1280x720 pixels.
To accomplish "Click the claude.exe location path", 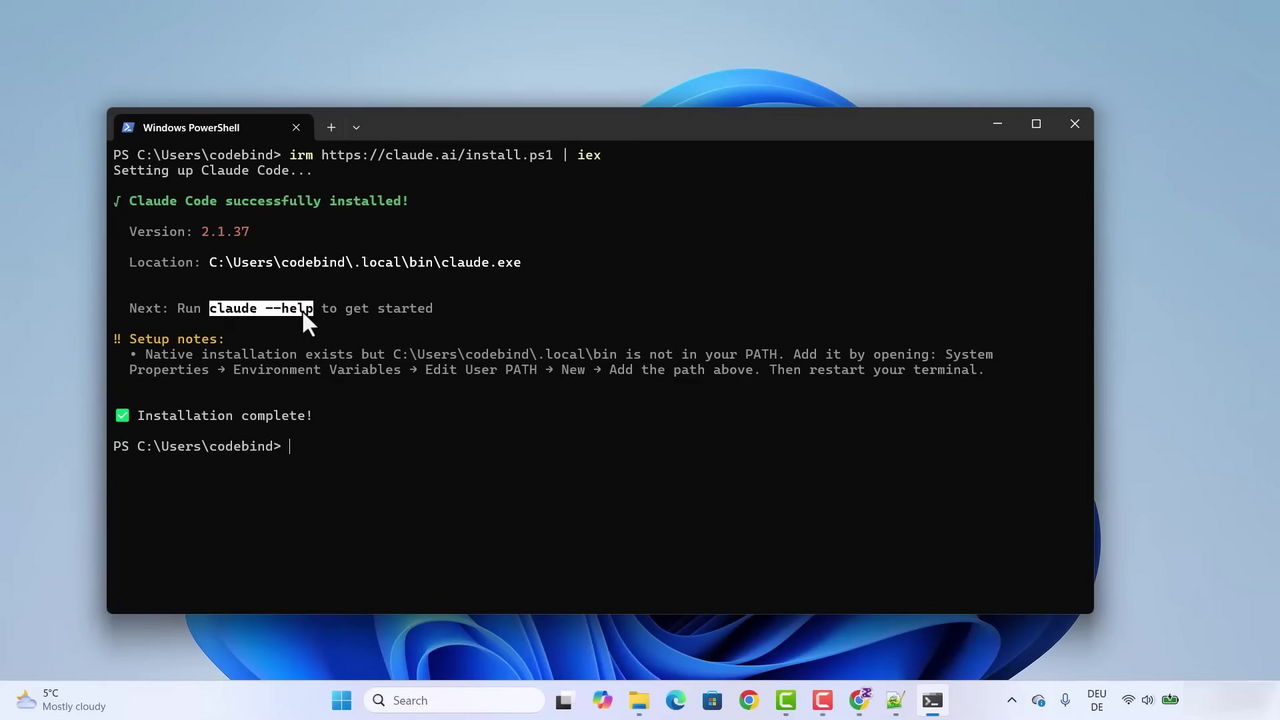I will tap(365, 262).
